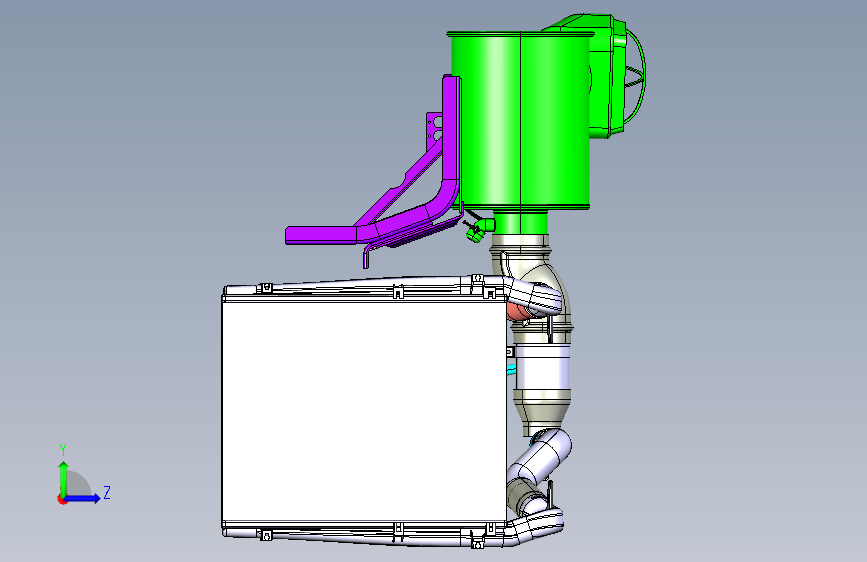Viewport: 867px width, 562px height.
Task: Click the 'Z' axis label
Action: [107, 492]
